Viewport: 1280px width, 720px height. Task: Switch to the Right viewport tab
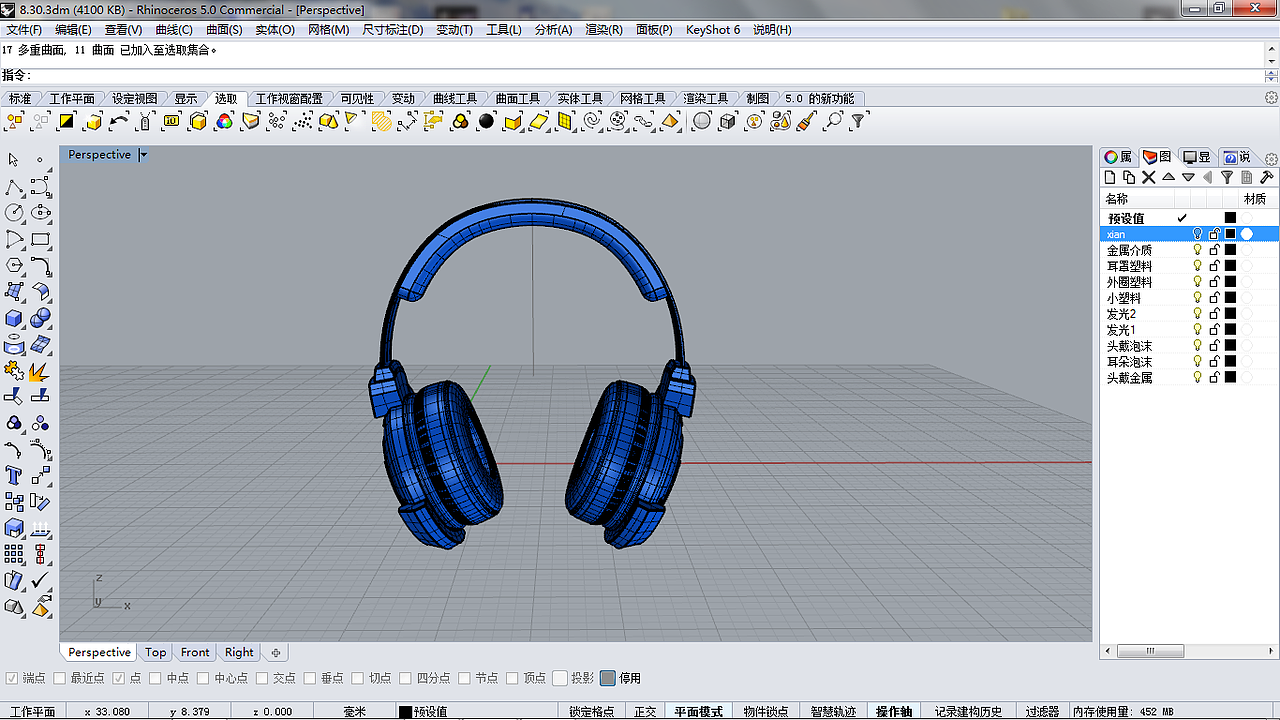239,652
